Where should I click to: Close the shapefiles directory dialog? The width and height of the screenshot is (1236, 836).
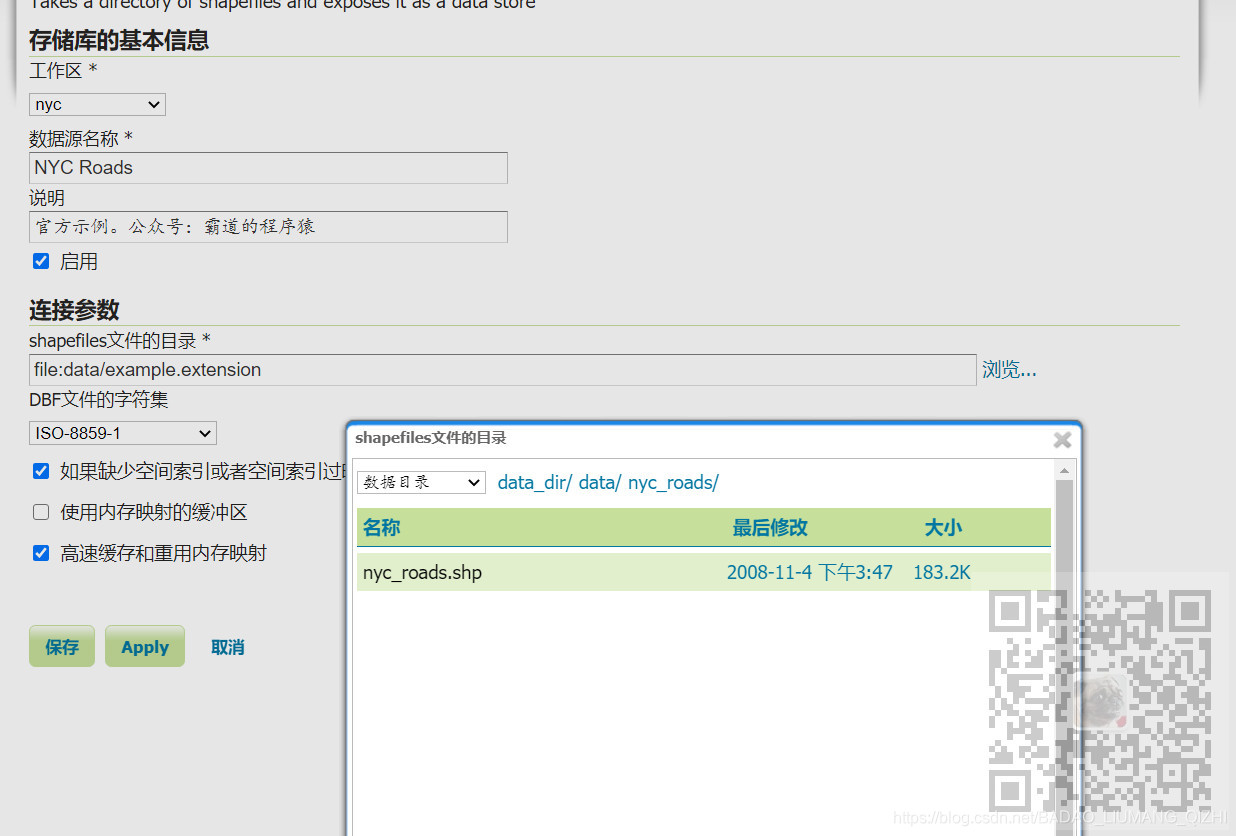(1062, 439)
